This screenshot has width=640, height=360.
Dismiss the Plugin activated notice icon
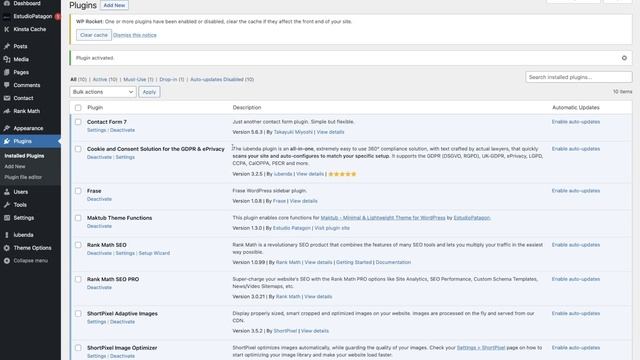tap(624, 58)
